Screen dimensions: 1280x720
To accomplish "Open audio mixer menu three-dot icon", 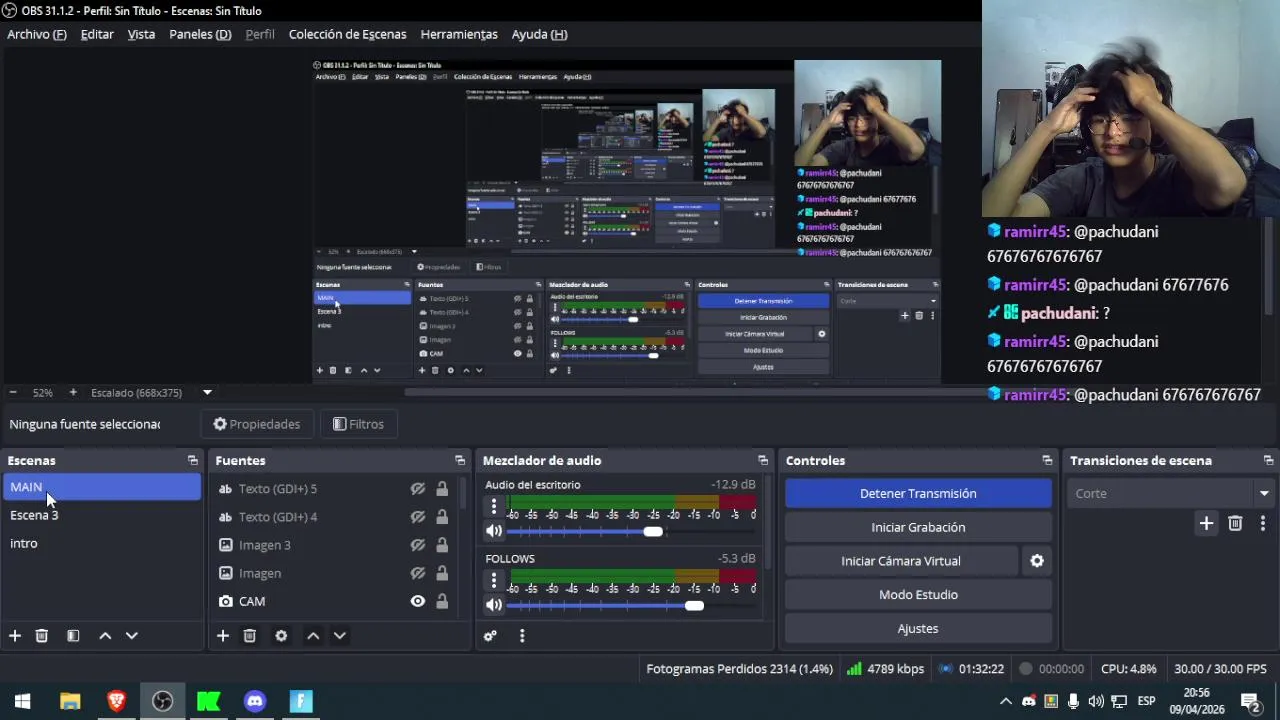I will click(522, 636).
